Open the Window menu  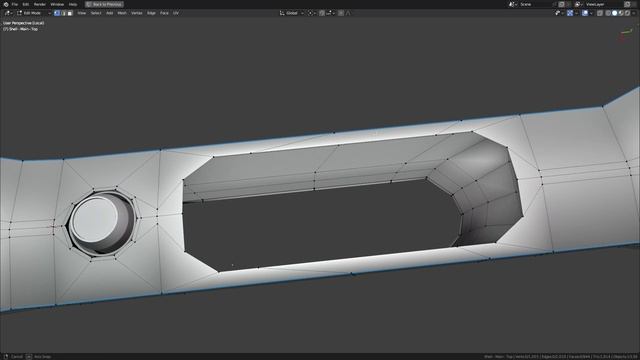57,4
